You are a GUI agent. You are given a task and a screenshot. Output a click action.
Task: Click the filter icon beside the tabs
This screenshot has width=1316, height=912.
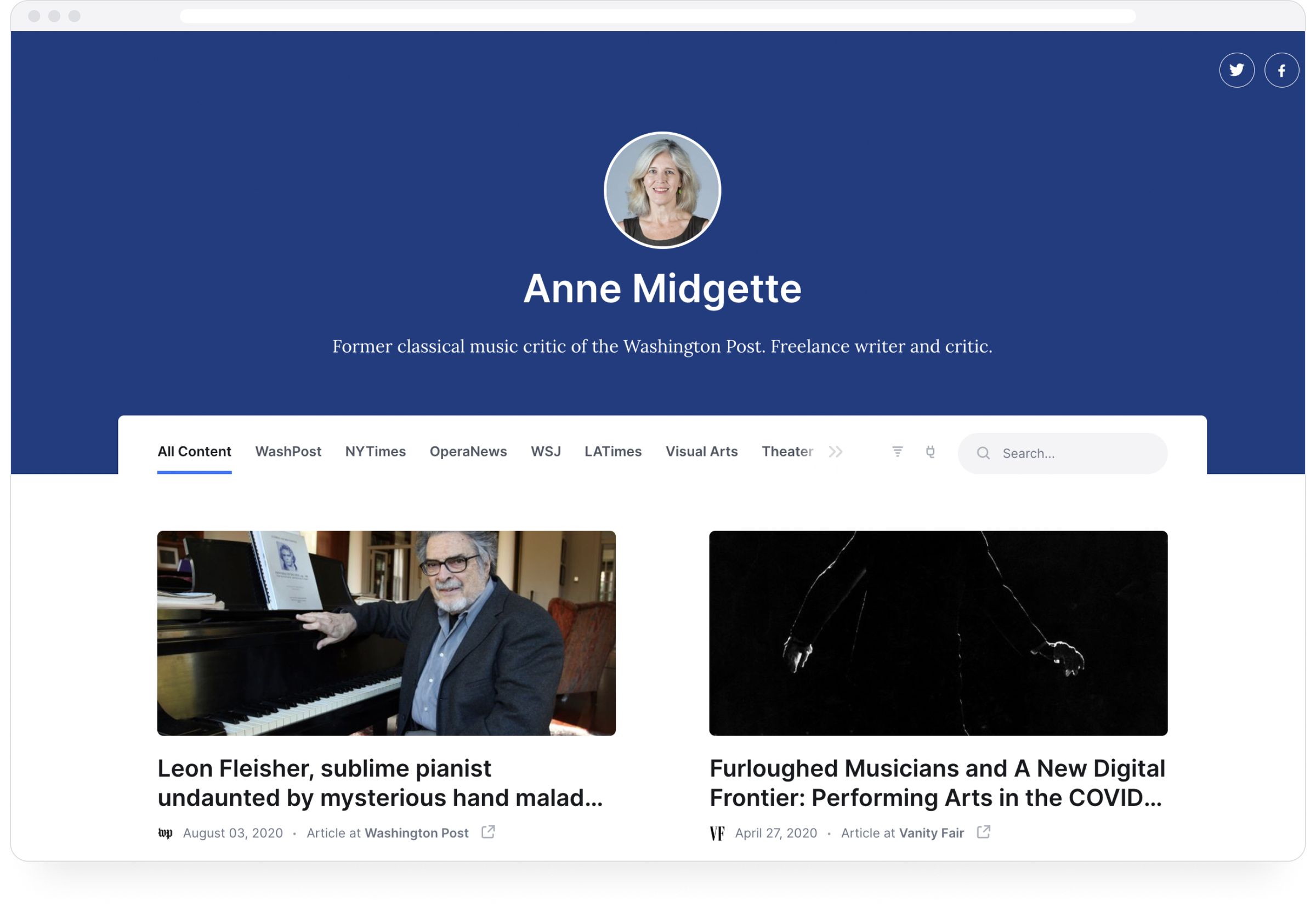[898, 451]
